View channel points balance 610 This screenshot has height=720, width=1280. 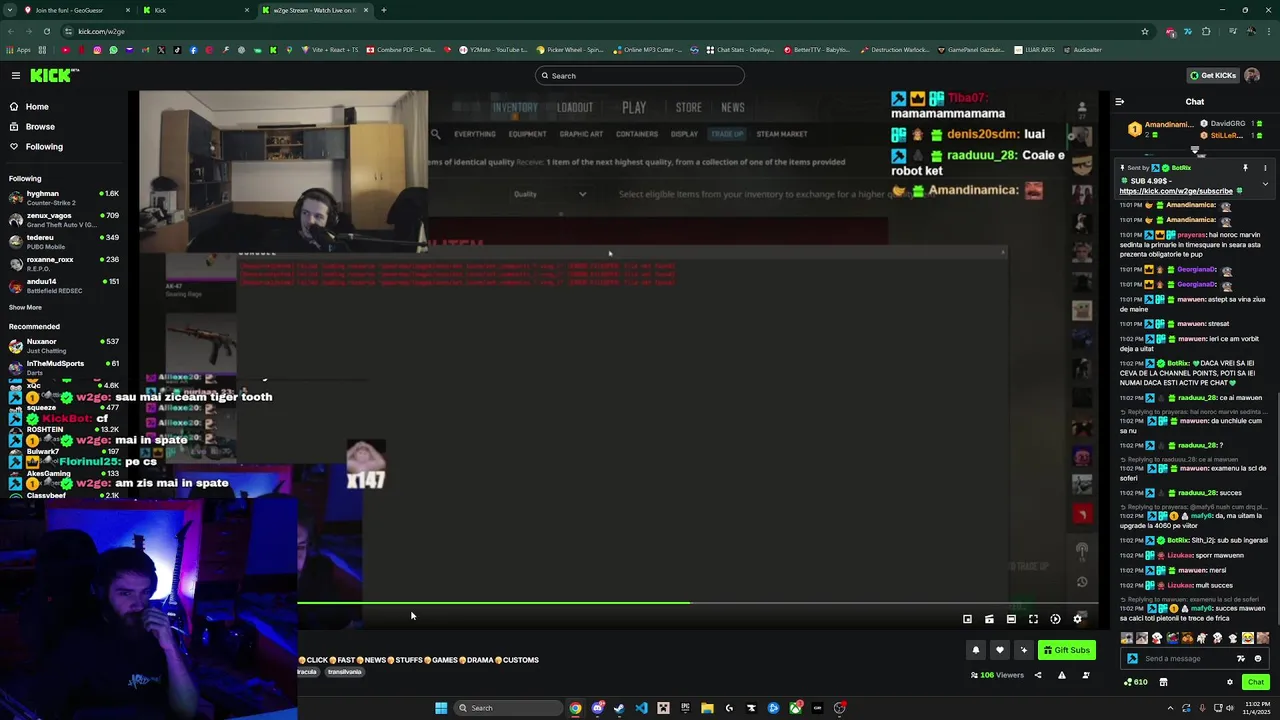pyautogui.click(x=1135, y=682)
